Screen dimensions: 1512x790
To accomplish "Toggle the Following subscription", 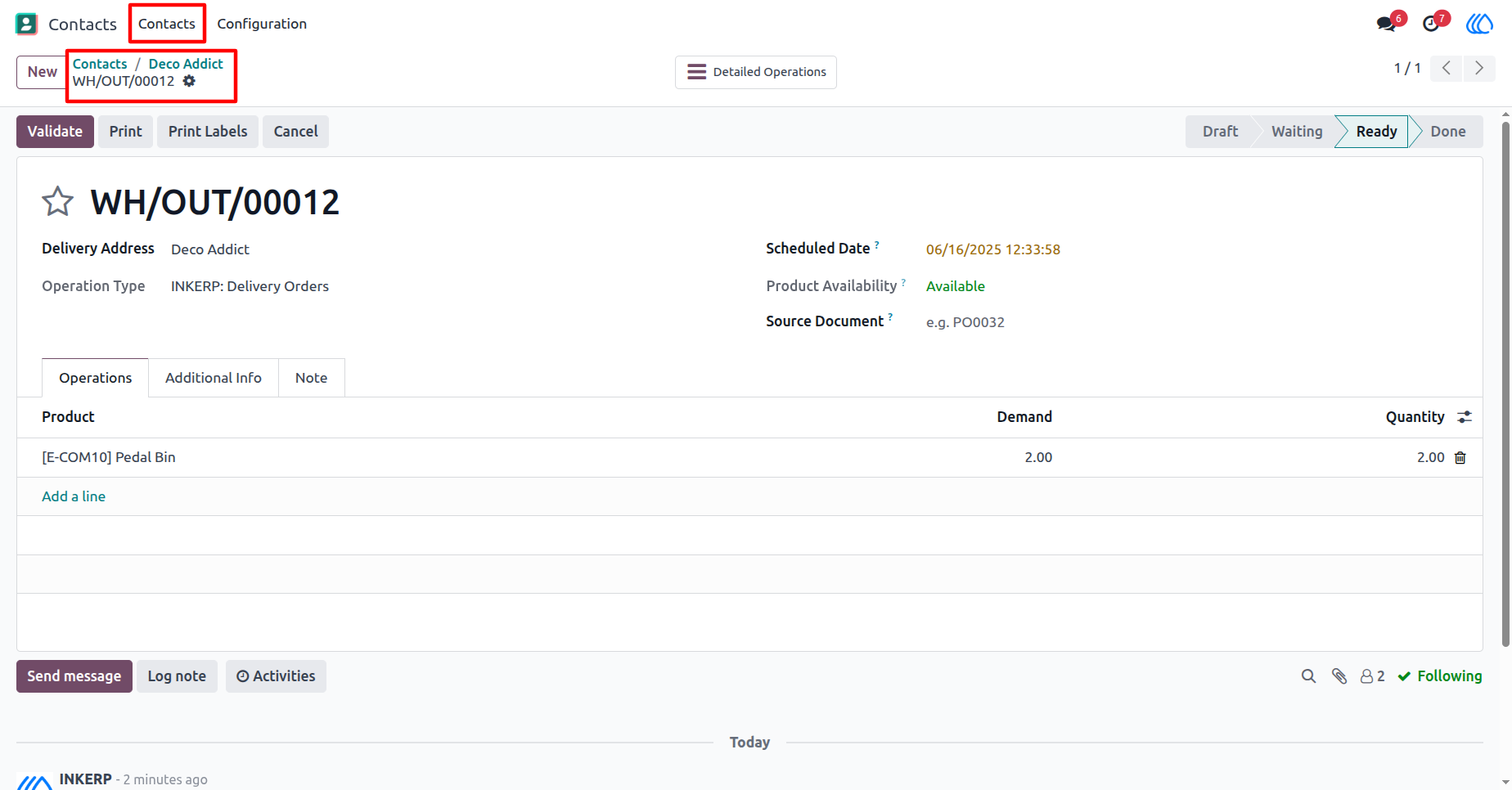I will pos(1440,676).
